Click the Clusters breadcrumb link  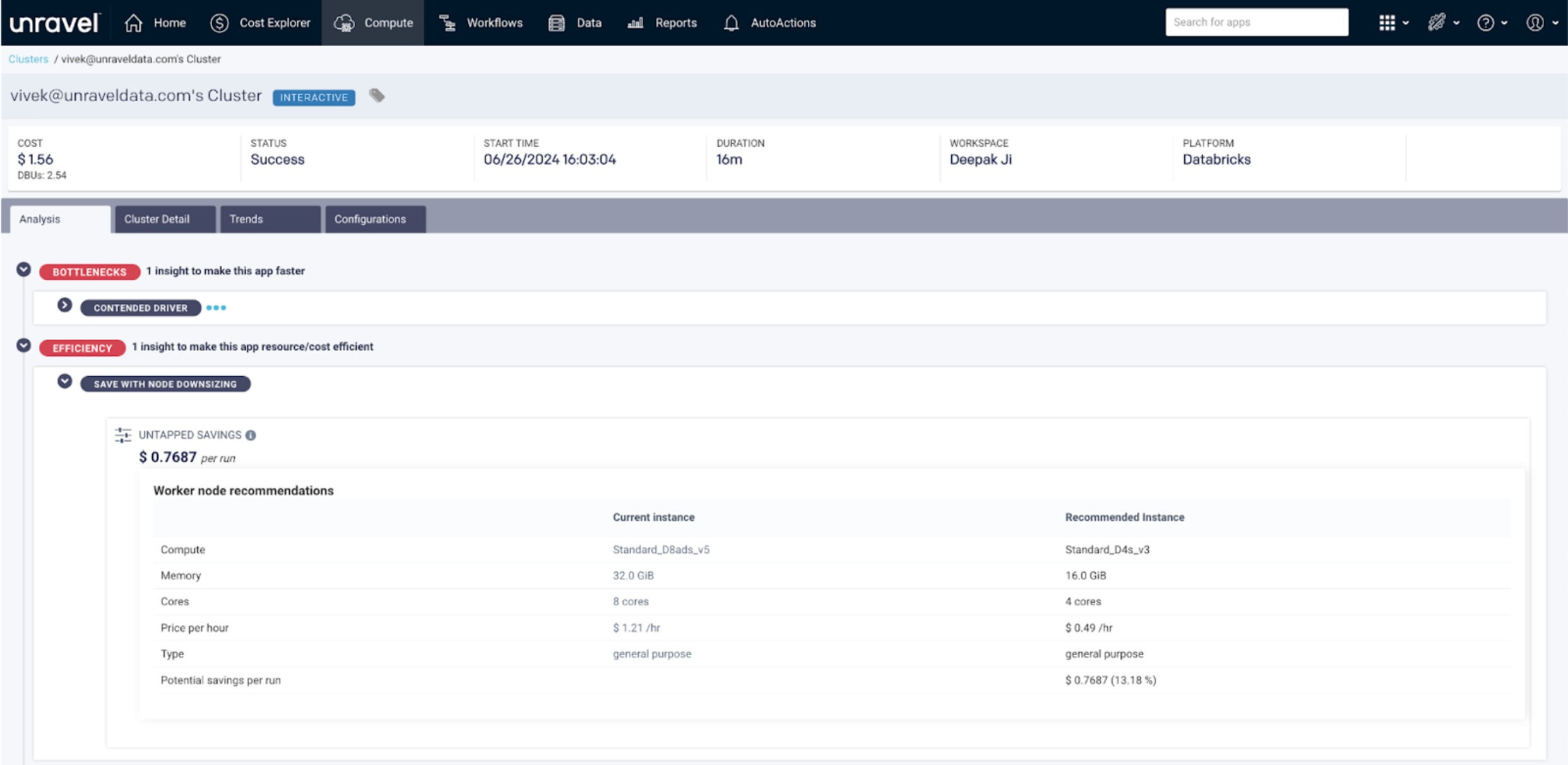coord(28,59)
